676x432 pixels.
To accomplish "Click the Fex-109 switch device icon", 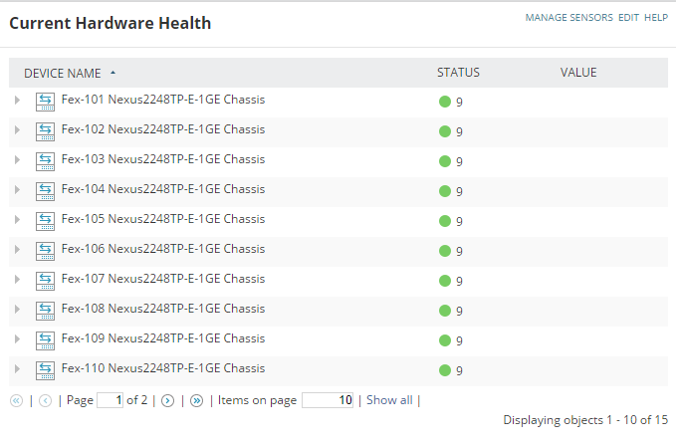I will pos(45,341).
